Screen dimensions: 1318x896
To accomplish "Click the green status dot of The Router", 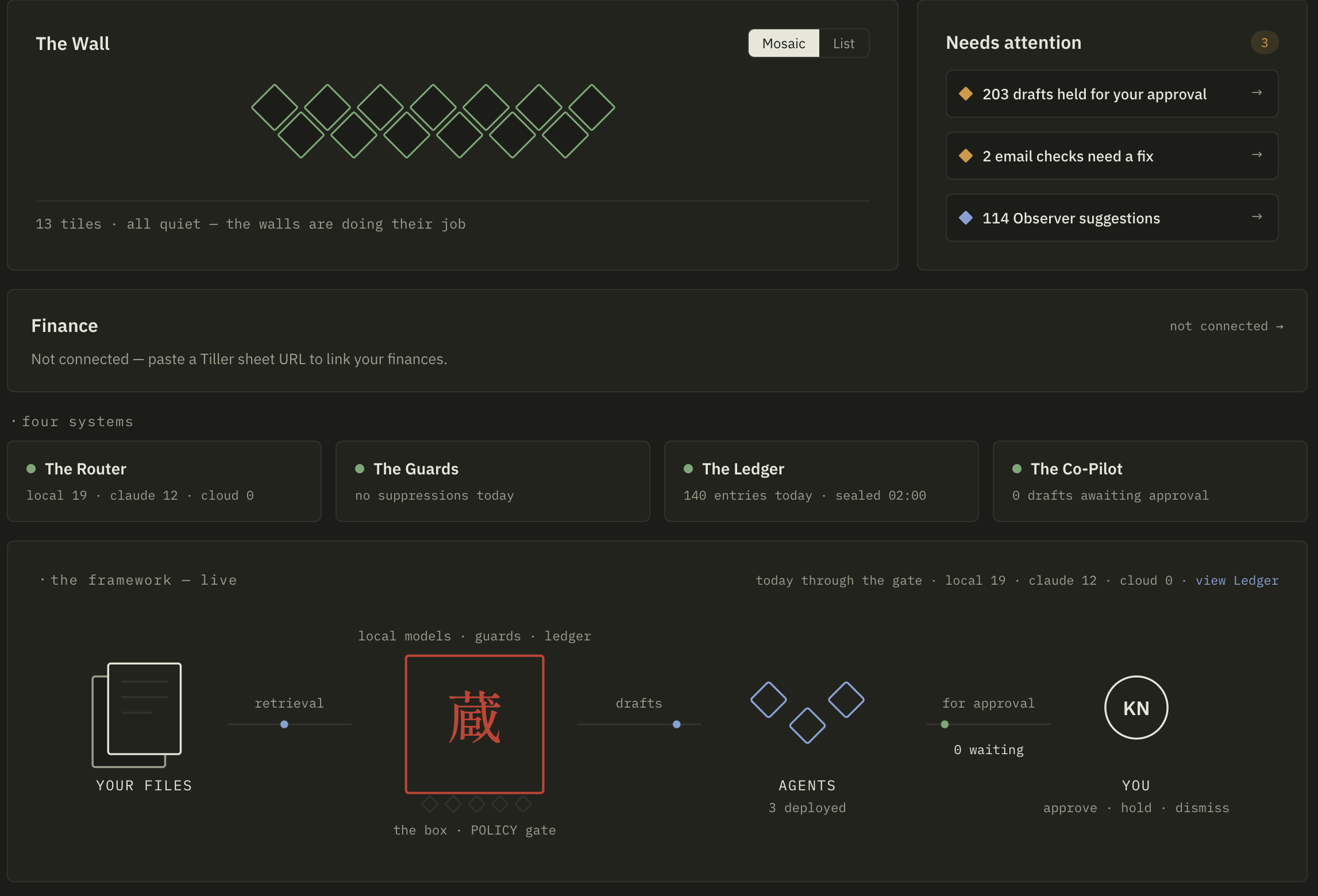I will click(31, 469).
